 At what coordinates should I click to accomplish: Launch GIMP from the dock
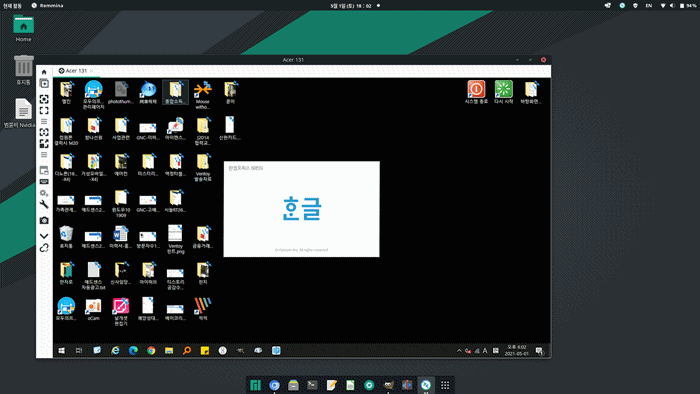tap(388, 385)
